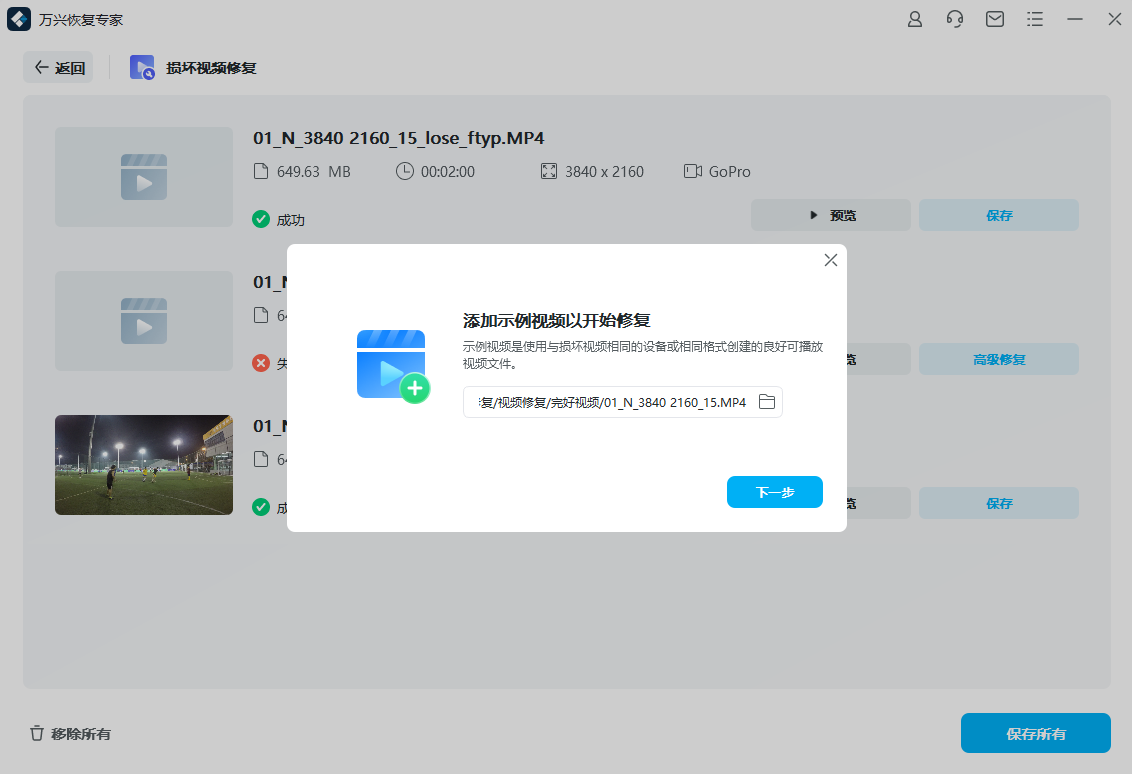This screenshot has height=774, width=1132.
Task: Click the trash icon beside 移除所有
Action: click(38, 733)
